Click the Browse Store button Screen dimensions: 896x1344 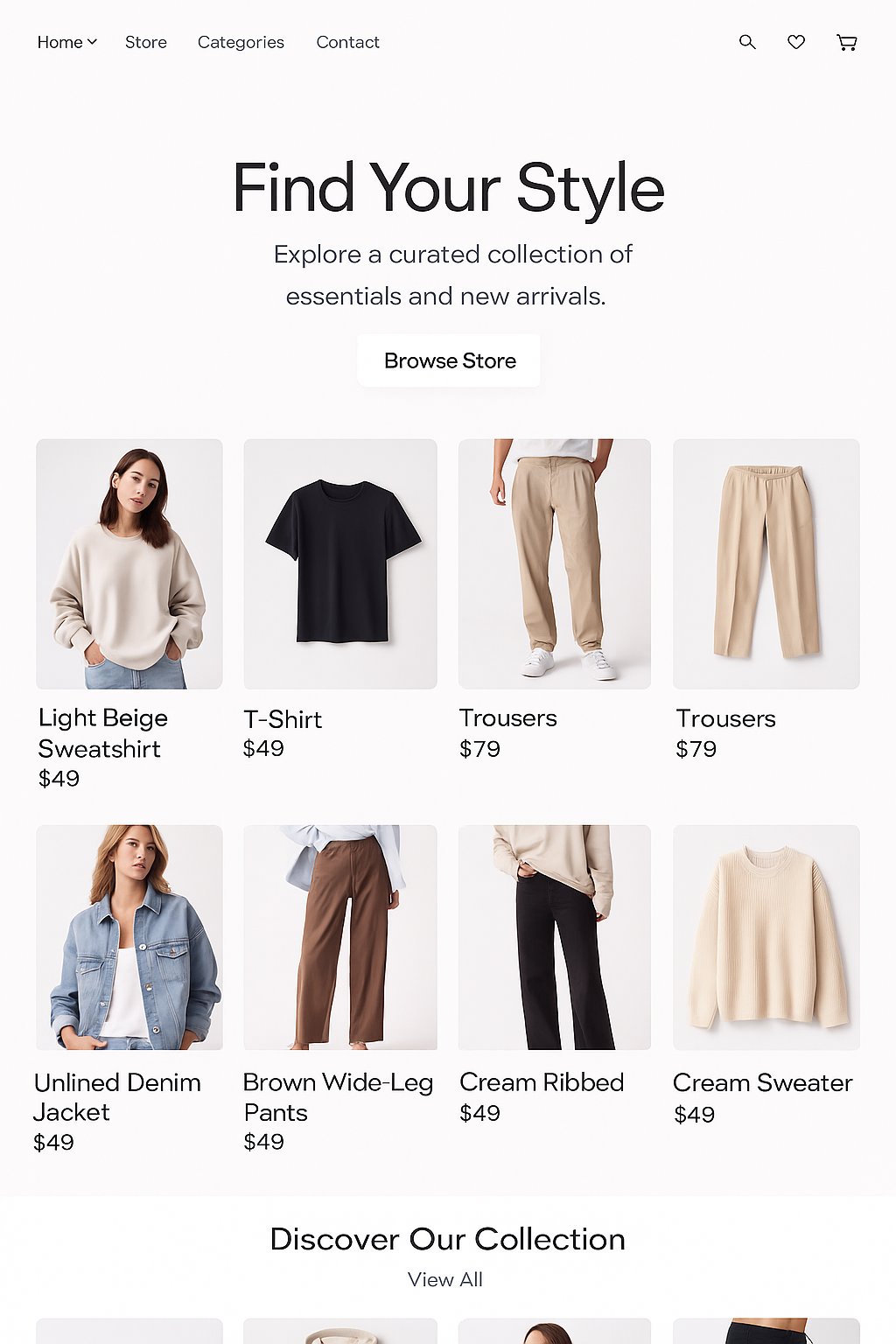pyautogui.click(x=449, y=360)
